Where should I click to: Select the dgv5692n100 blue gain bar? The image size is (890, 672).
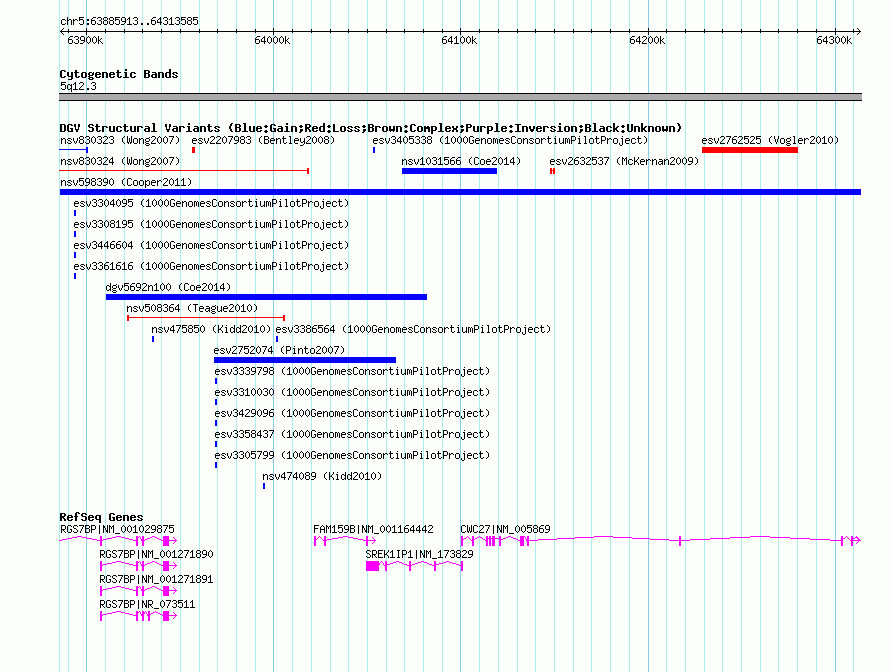[266, 297]
